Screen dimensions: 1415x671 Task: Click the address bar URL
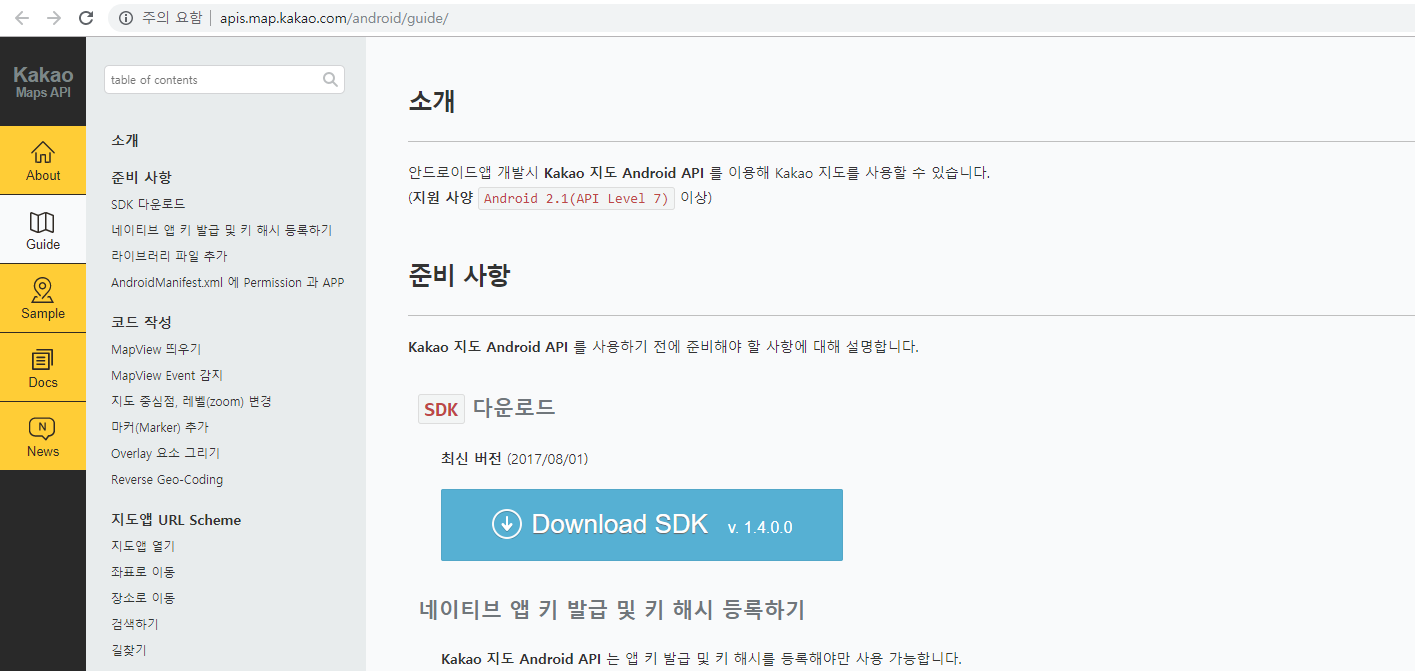click(334, 18)
